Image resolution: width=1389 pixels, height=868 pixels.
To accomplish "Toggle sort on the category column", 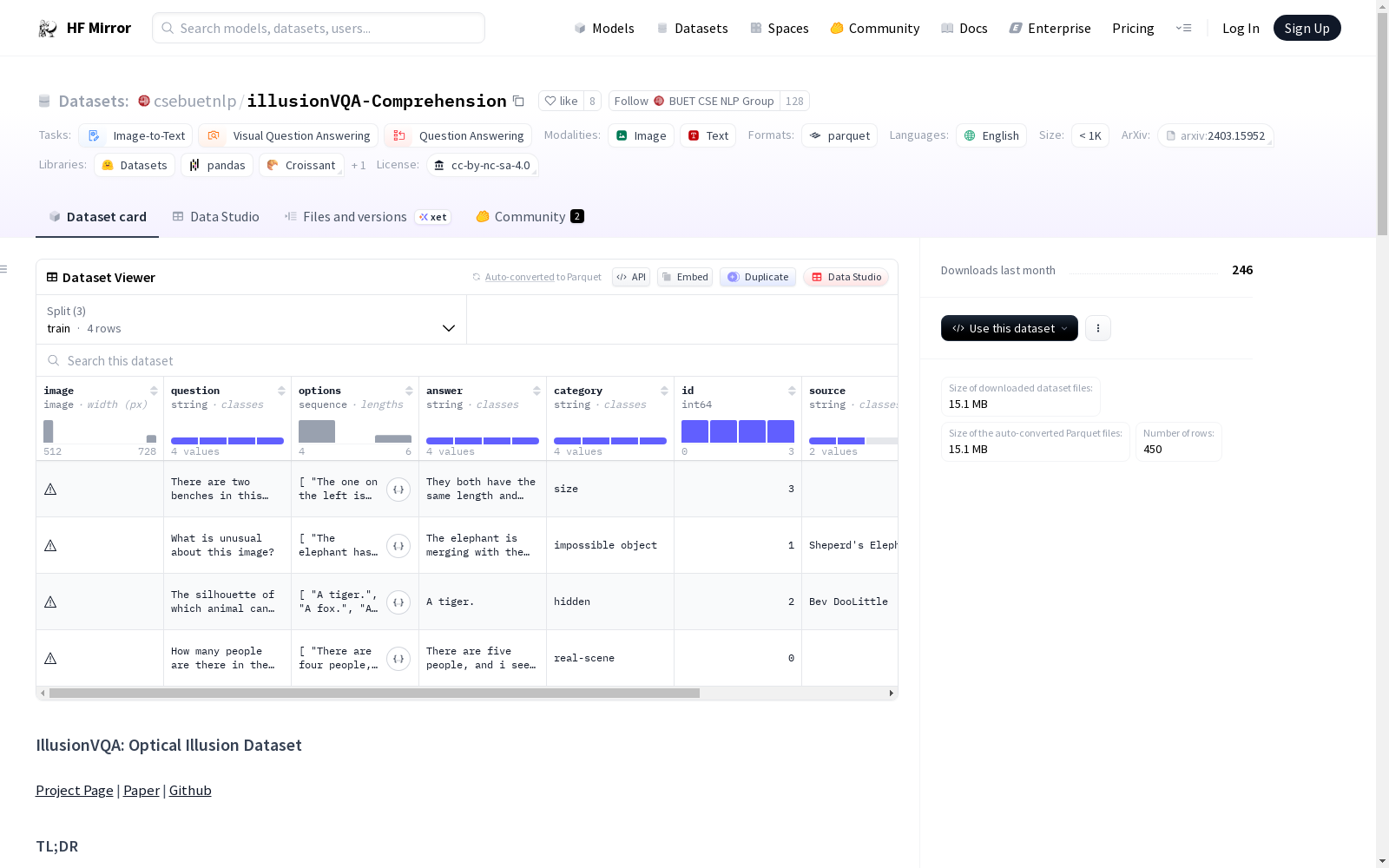I will [664, 391].
